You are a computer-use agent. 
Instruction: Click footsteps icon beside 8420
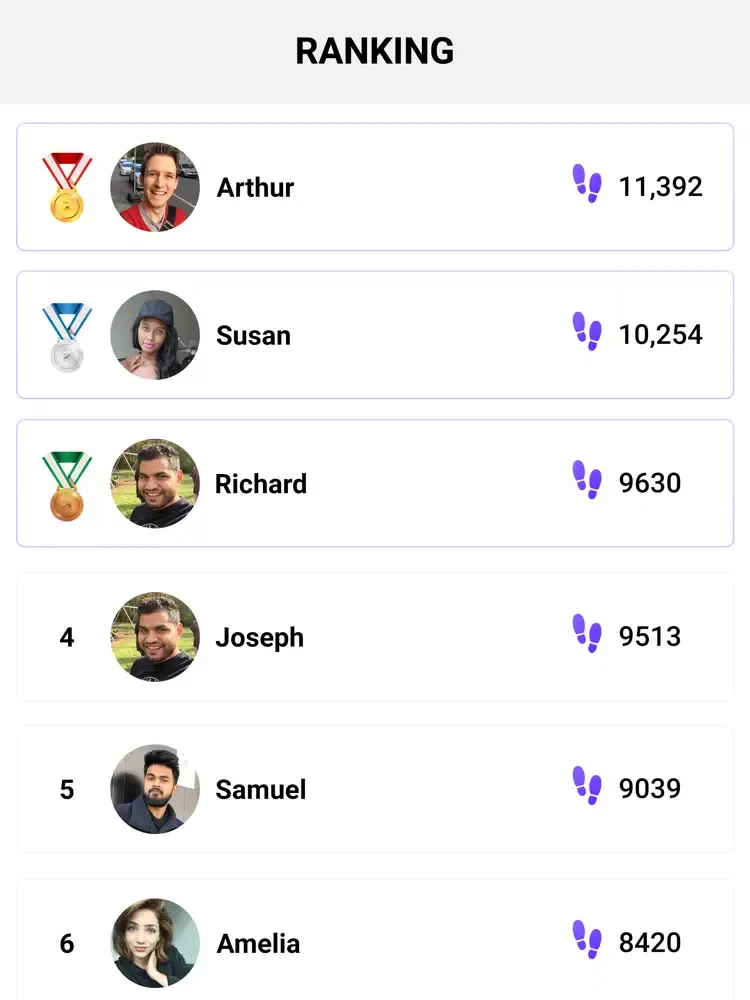587,940
